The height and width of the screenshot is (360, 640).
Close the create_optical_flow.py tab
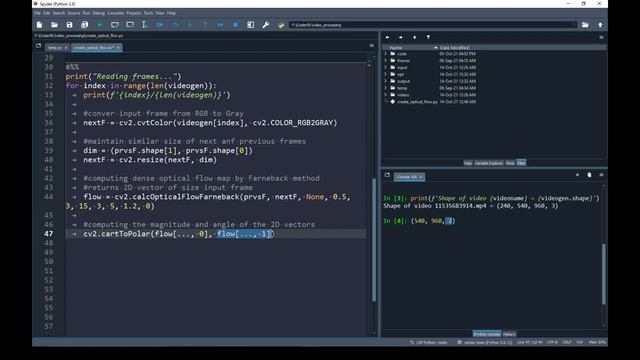118,48
